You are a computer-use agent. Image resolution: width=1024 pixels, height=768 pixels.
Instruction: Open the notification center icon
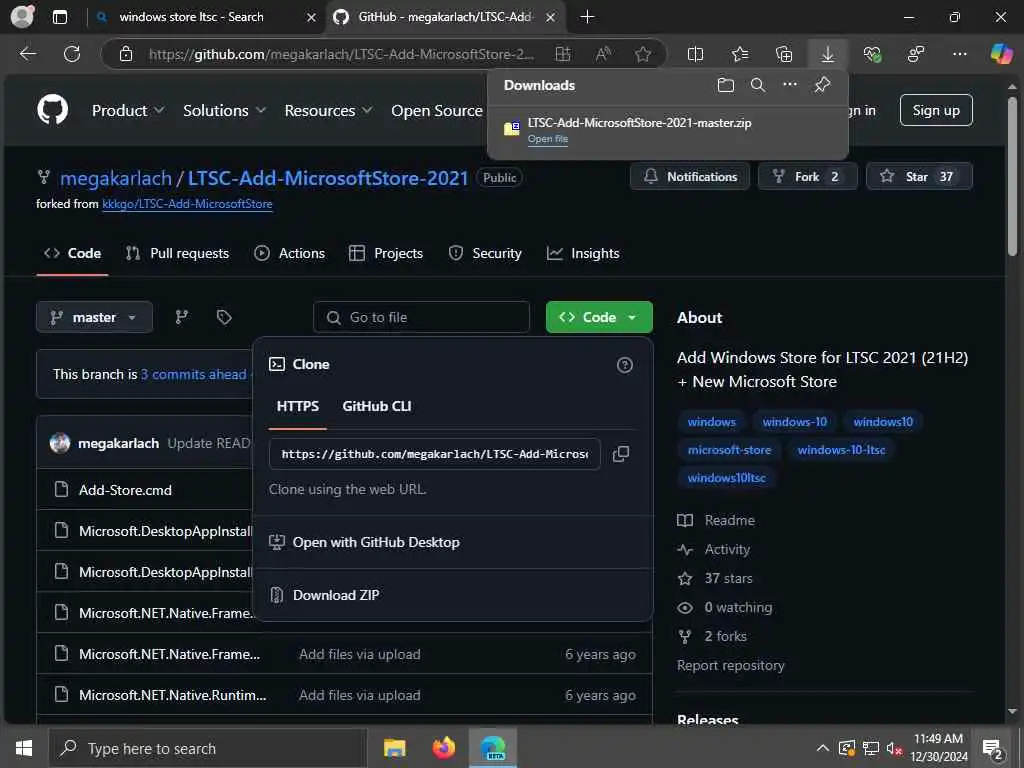click(993, 748)
